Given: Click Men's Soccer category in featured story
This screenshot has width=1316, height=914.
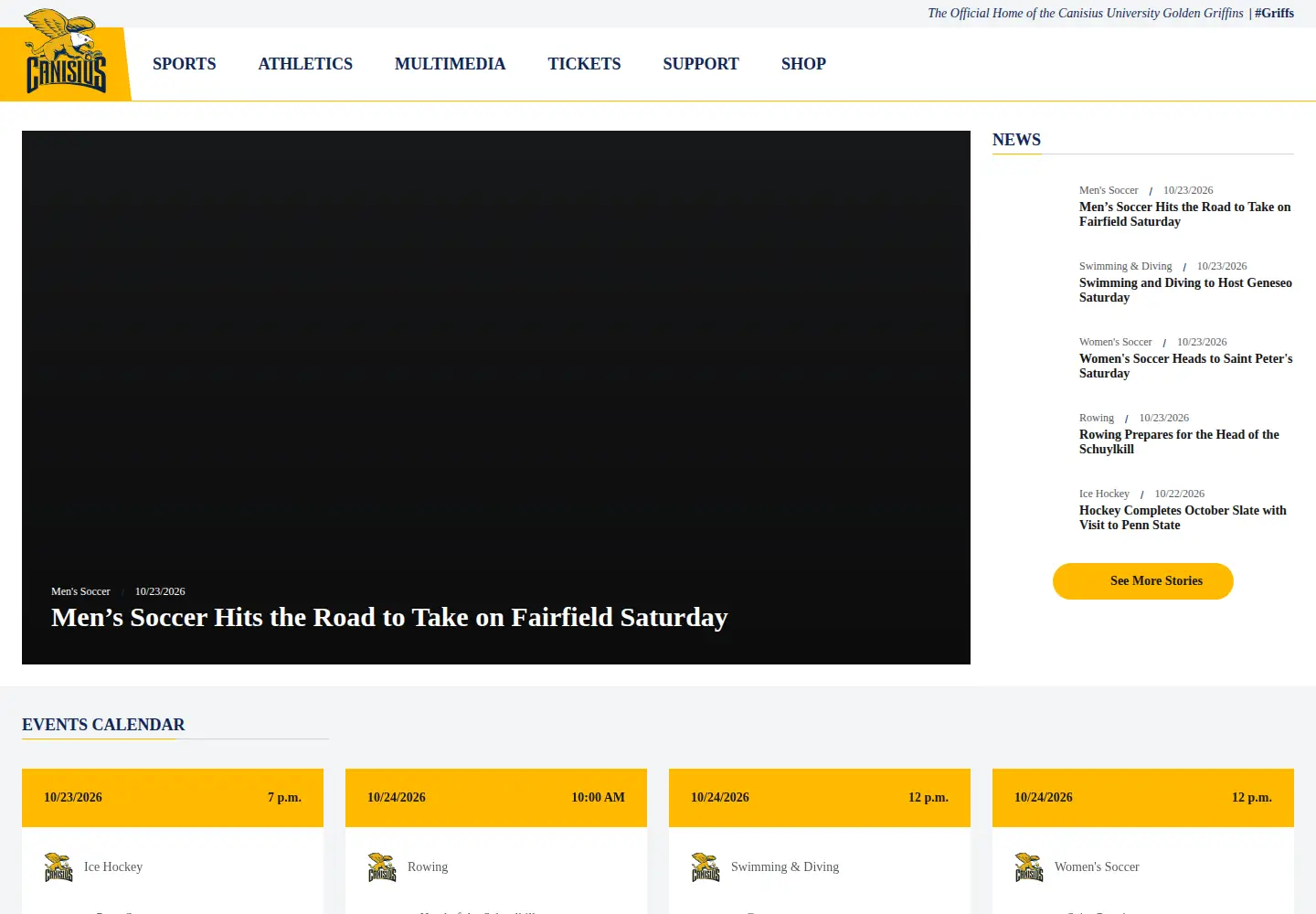Looking at the screenshot, I should pyautogui.click(x=80, y=591).
